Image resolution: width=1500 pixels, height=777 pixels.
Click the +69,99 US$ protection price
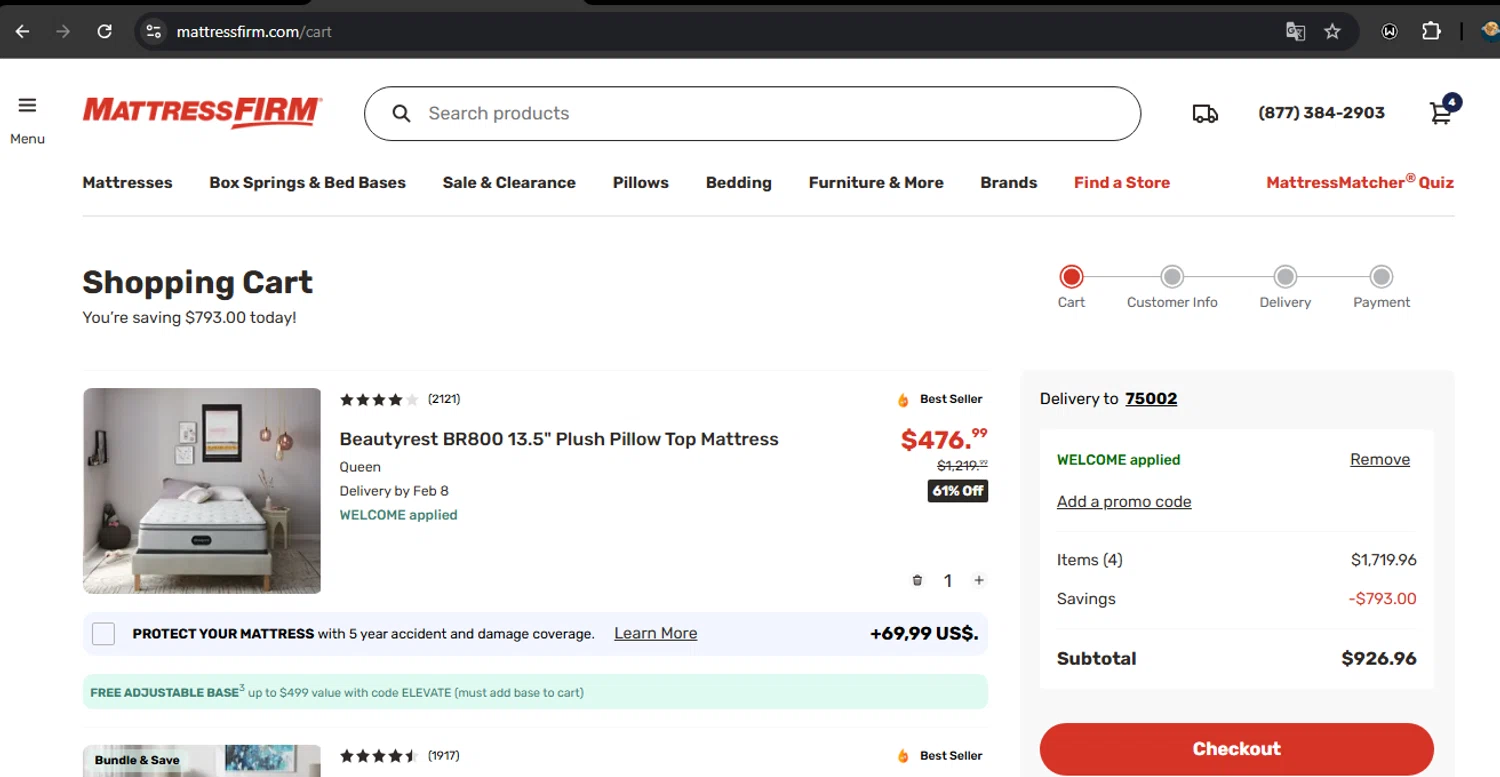coord(924,633)
